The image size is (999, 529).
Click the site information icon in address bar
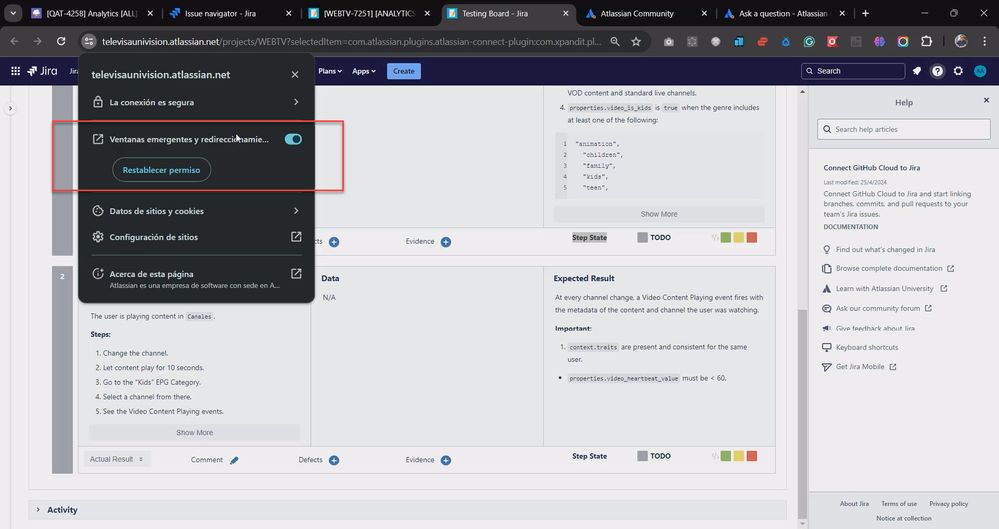[89, 41]
